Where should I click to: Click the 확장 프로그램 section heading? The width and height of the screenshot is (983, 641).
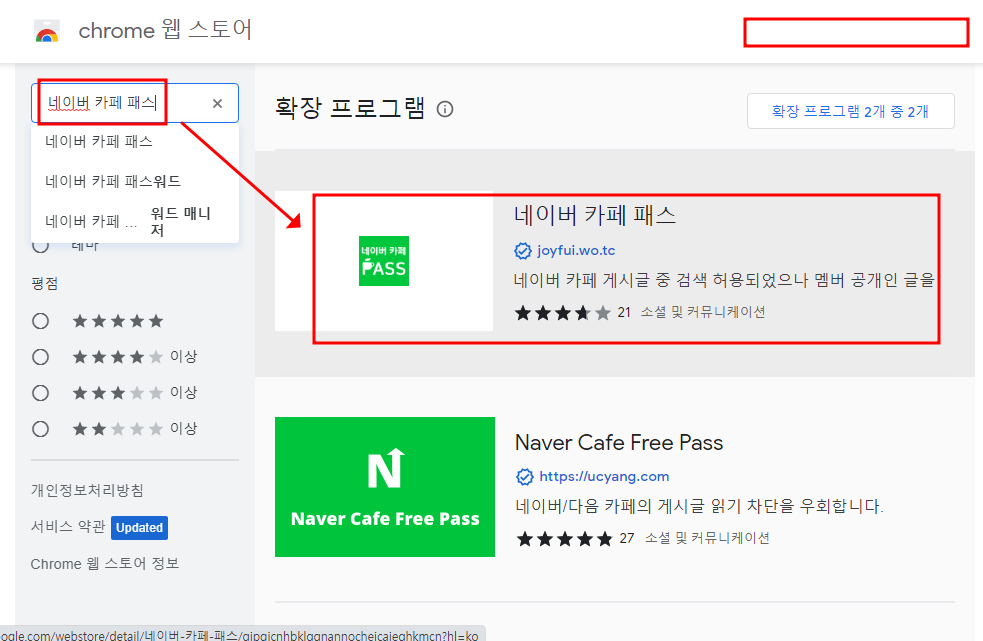point(350,108)
